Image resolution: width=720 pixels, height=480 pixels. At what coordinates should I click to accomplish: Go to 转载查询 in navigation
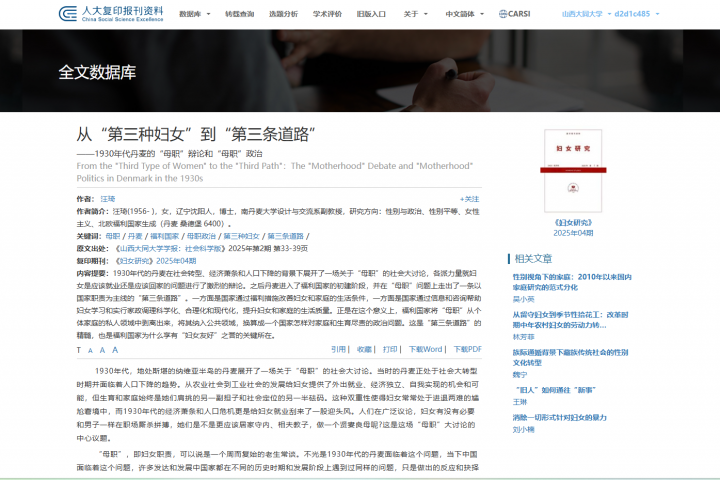239,14
